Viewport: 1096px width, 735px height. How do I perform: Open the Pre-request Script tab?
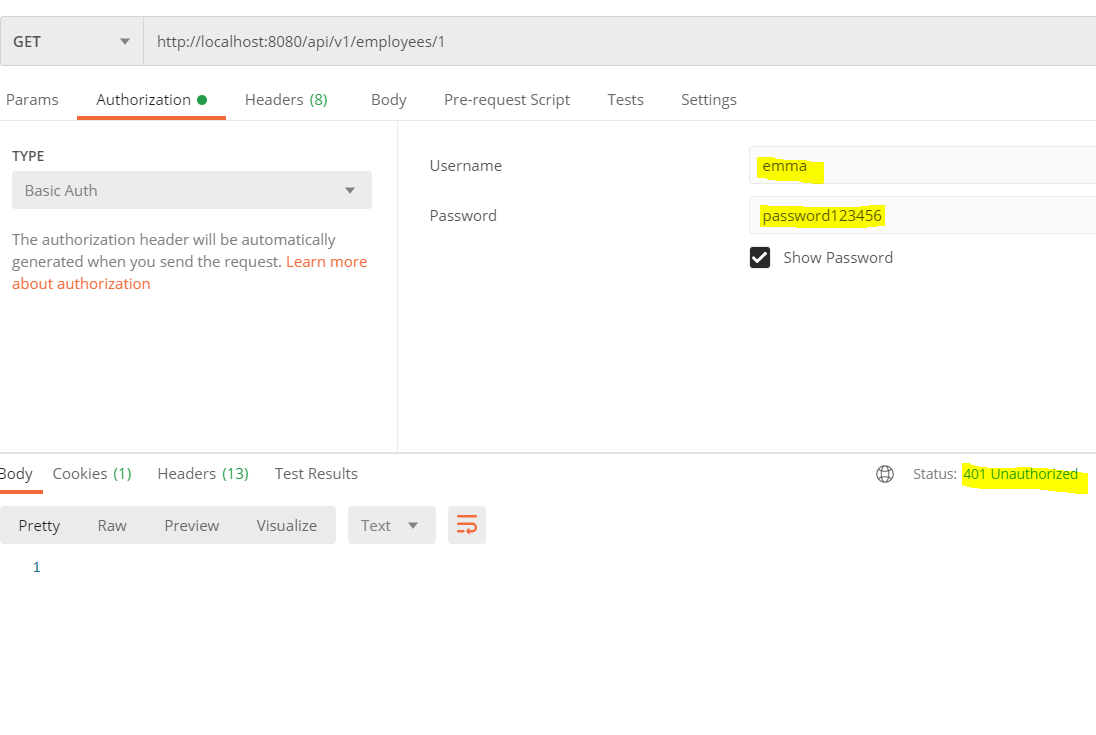[507, 100]
